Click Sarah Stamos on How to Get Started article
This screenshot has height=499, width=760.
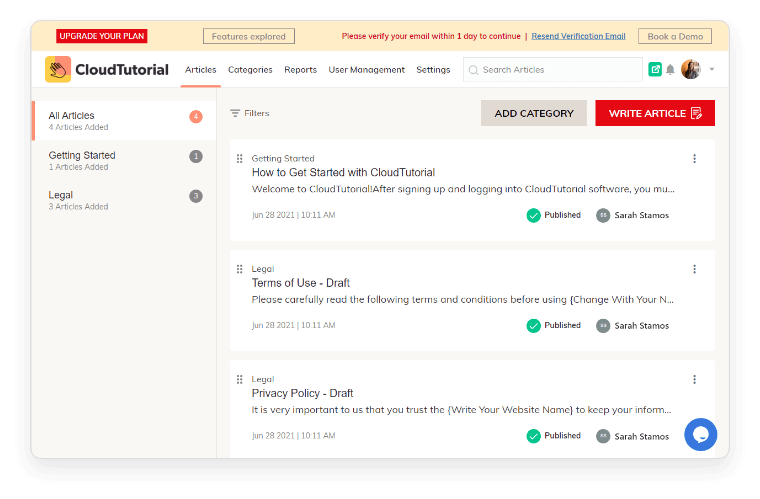pyautogui.click(x=641, y=215)
